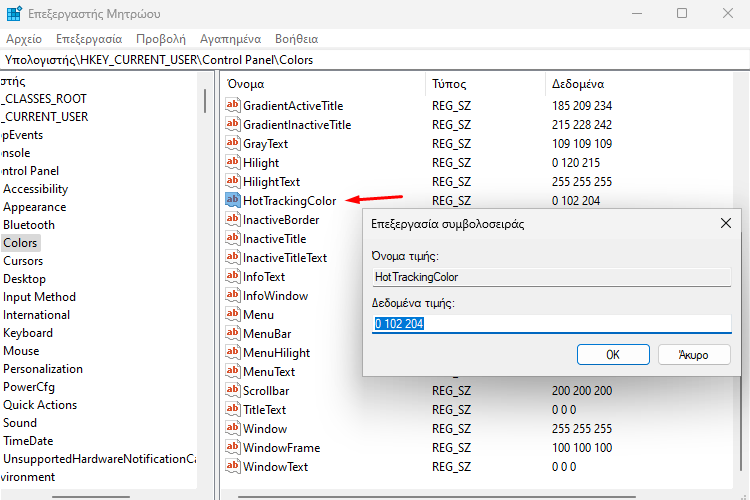This screenshot has height=500, width=750.
Task: Click the tree pane vertical scrollbar thumb
Action: click(205, 101)
